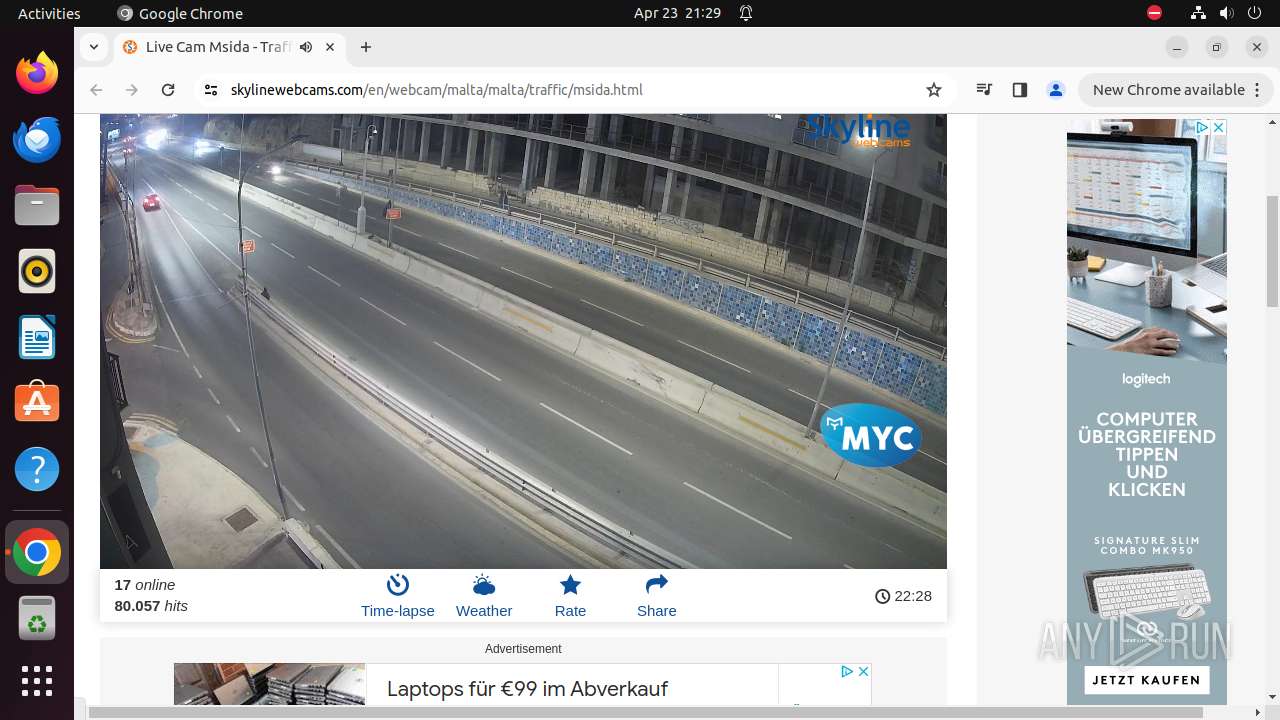Screen dimensions: 1280x720
Task: Open Google Chrome app menu in top bar
Action: point(180,13)
